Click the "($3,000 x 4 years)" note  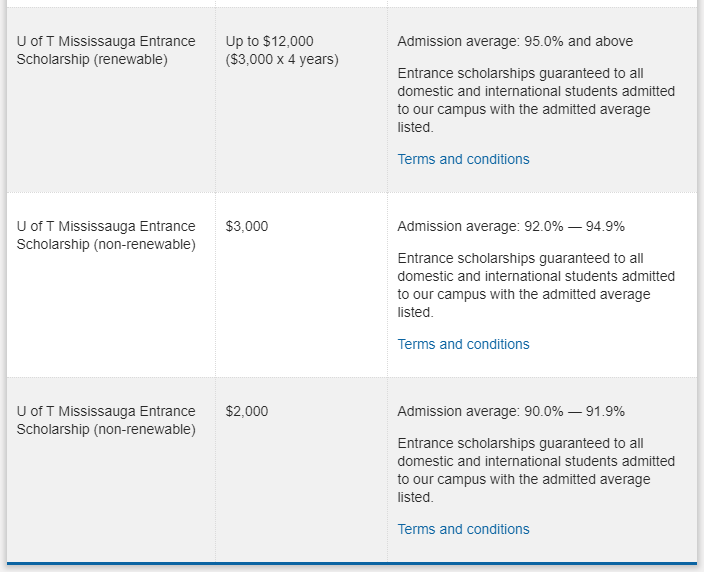point(282,59)
